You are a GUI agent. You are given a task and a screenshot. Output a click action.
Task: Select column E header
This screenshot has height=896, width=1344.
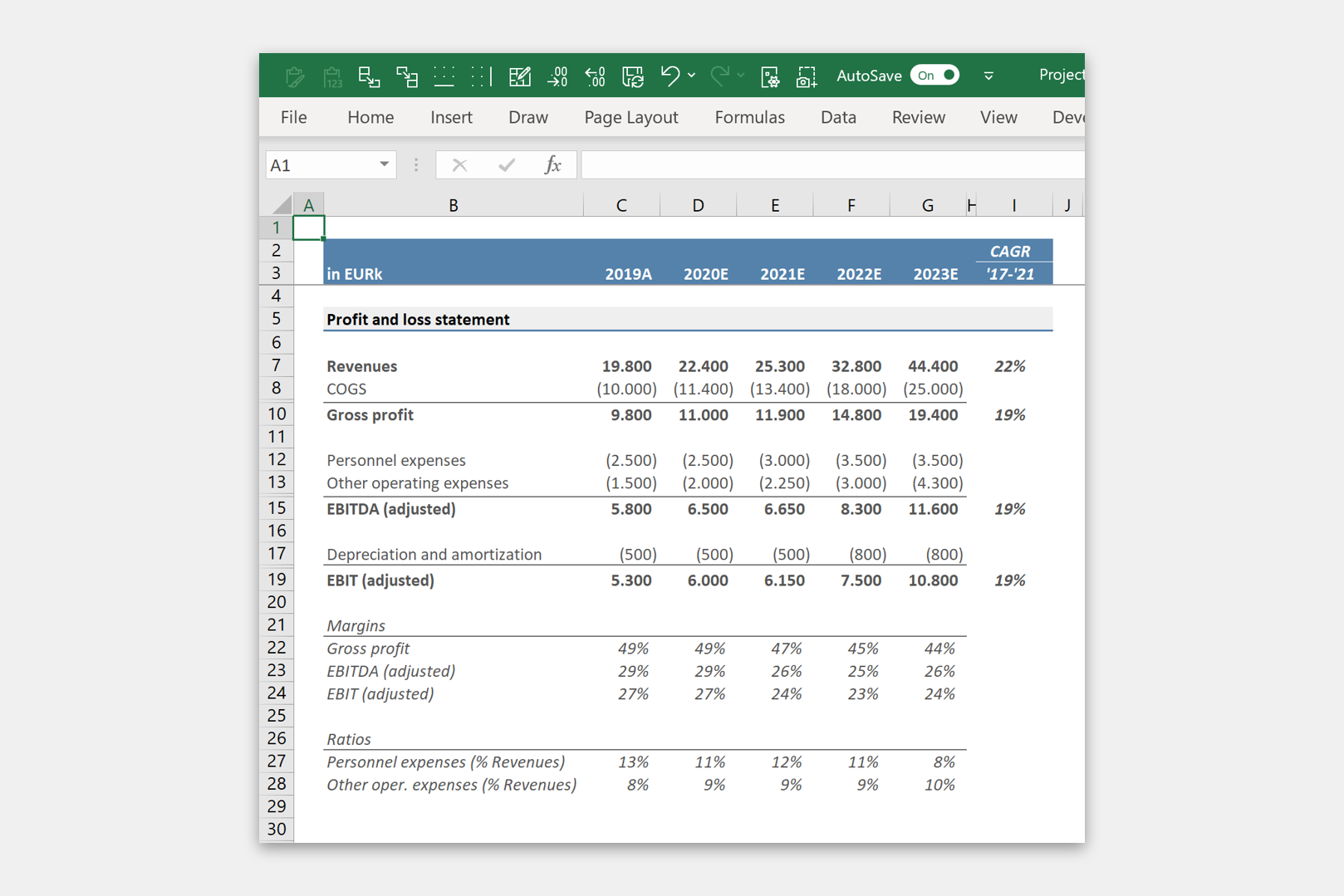pos(774,205)
